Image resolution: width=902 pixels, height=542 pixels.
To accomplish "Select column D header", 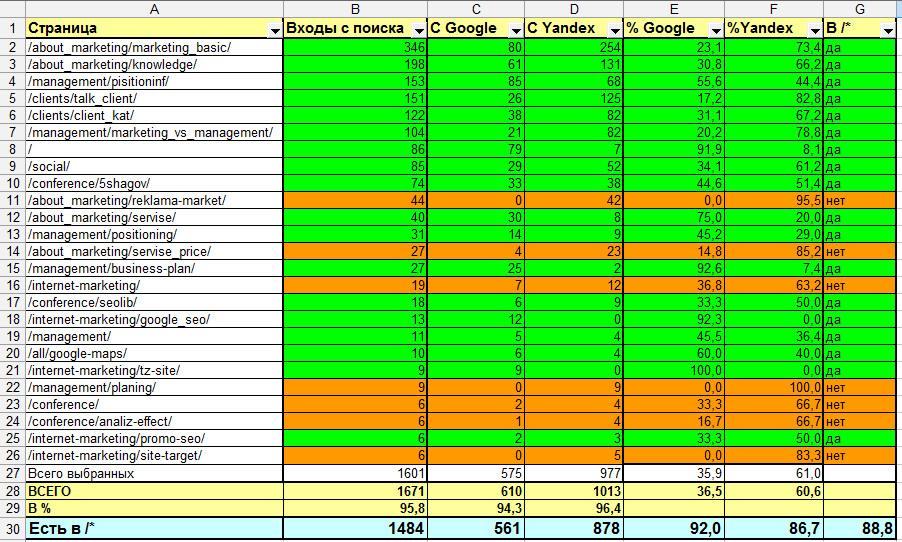I will click(x=574, y=9).
